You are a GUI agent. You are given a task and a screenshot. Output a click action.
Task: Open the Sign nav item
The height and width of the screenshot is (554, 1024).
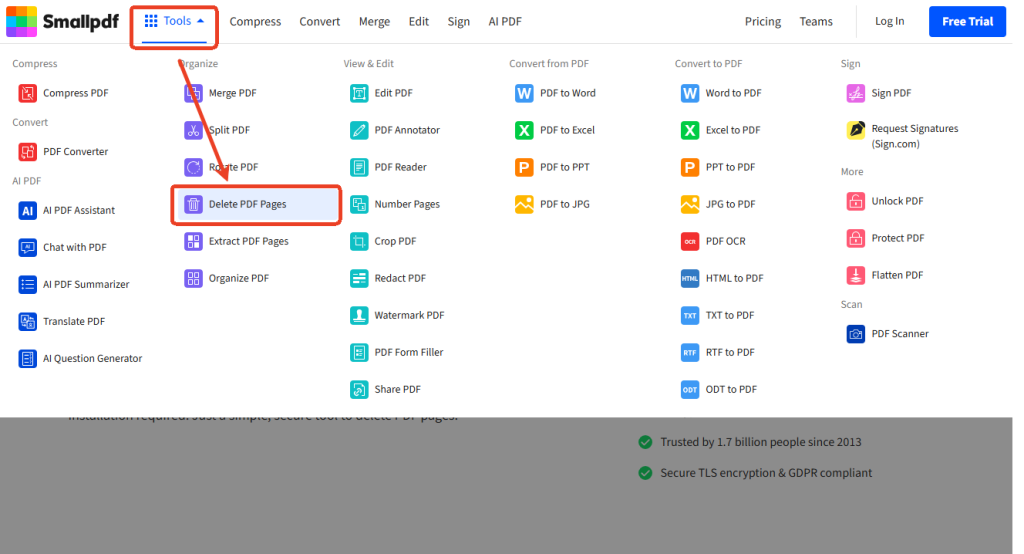coord(458,22)
